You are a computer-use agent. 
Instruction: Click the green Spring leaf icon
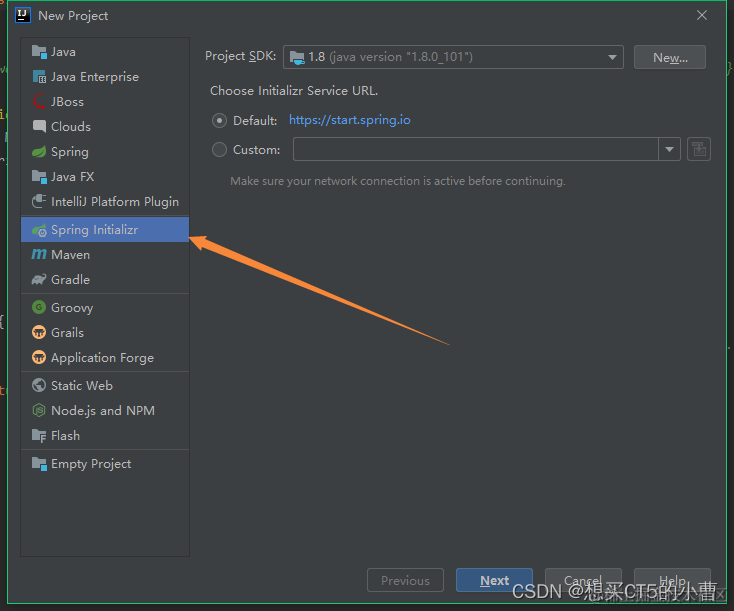pyautogui.click(x=39, y=152)
